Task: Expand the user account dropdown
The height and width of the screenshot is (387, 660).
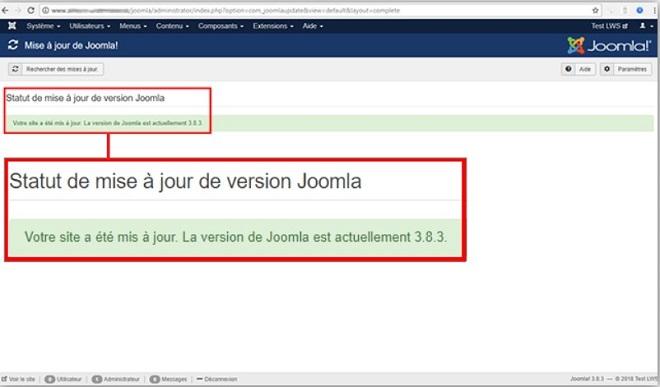Action: 646,26
